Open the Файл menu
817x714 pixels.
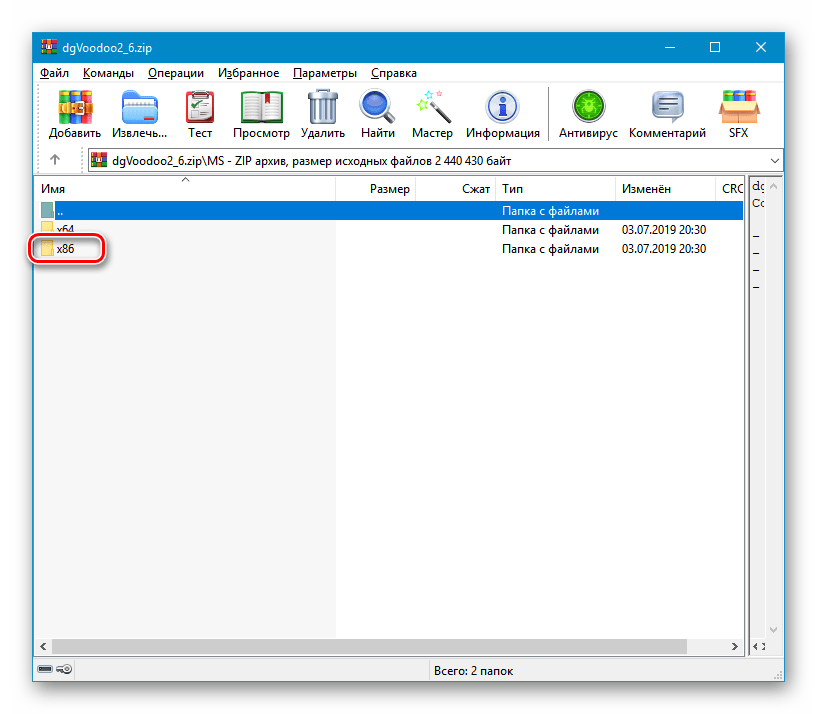tap(54, 73)
